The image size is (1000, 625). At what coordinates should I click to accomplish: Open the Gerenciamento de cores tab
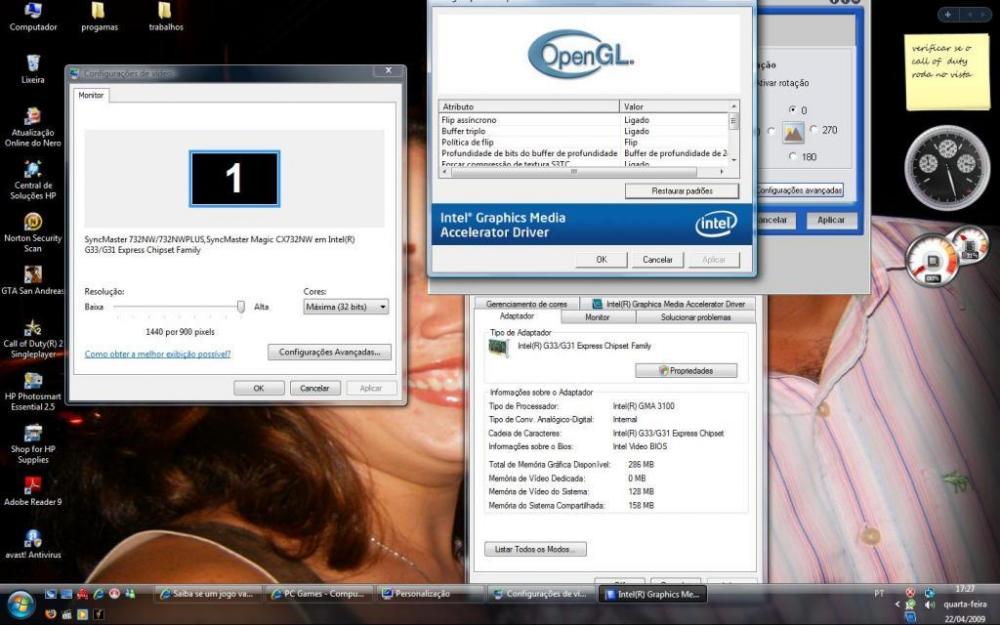click(526, 304)
